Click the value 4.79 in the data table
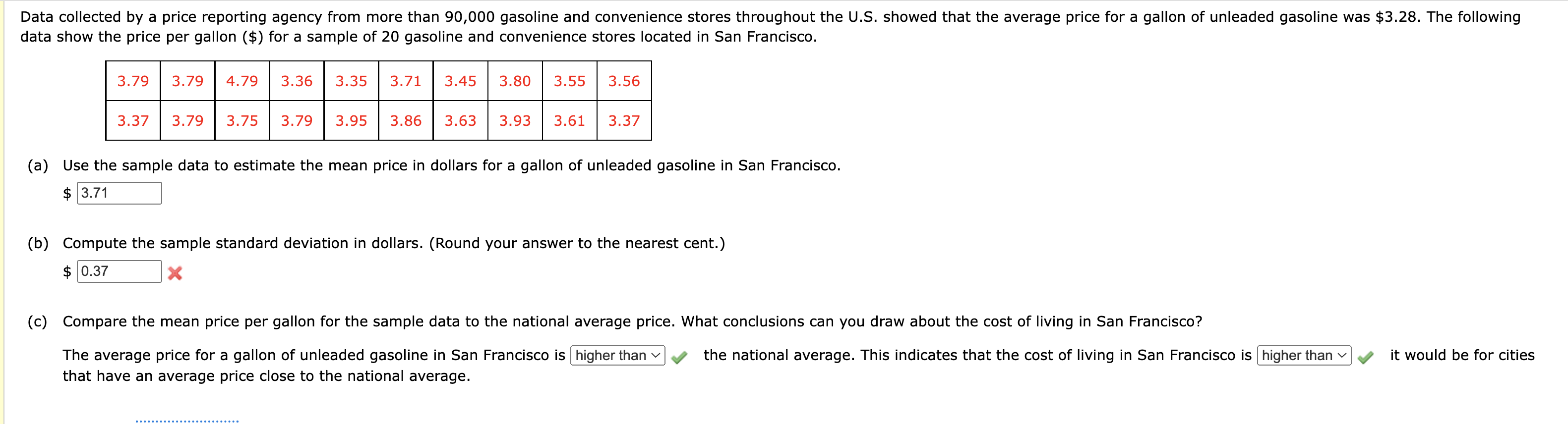Screen dimensions: 1568x424 click(x=241, y=81)
